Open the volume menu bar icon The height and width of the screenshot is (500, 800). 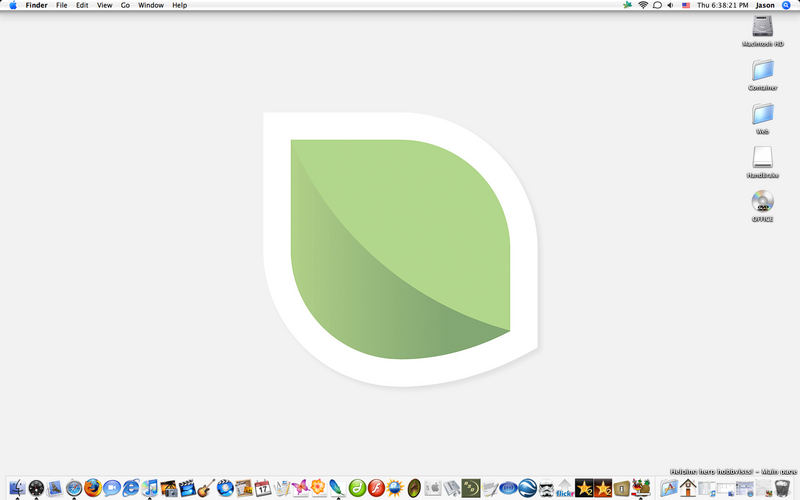pos(670,5)
